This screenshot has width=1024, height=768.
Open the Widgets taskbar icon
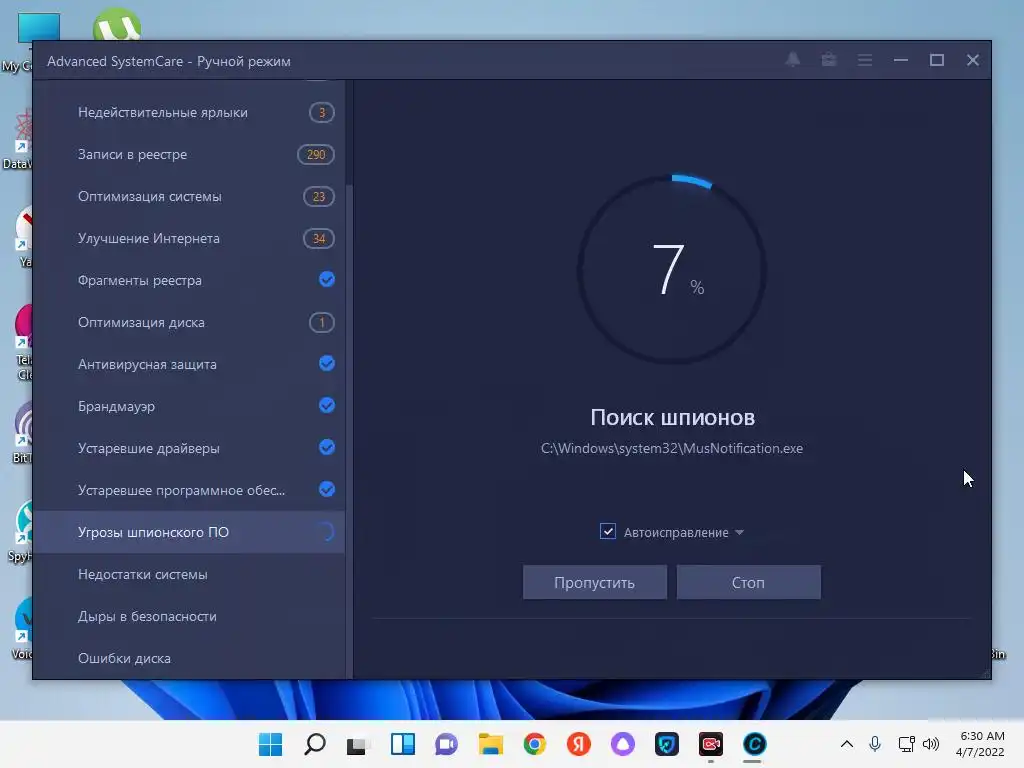coord(403,744)
